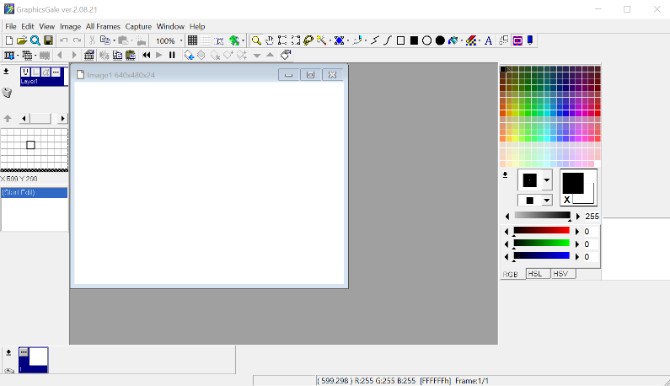Click the New file icon
The height and width of the screenshot is (386, 670).
click(x=9, y=41)
